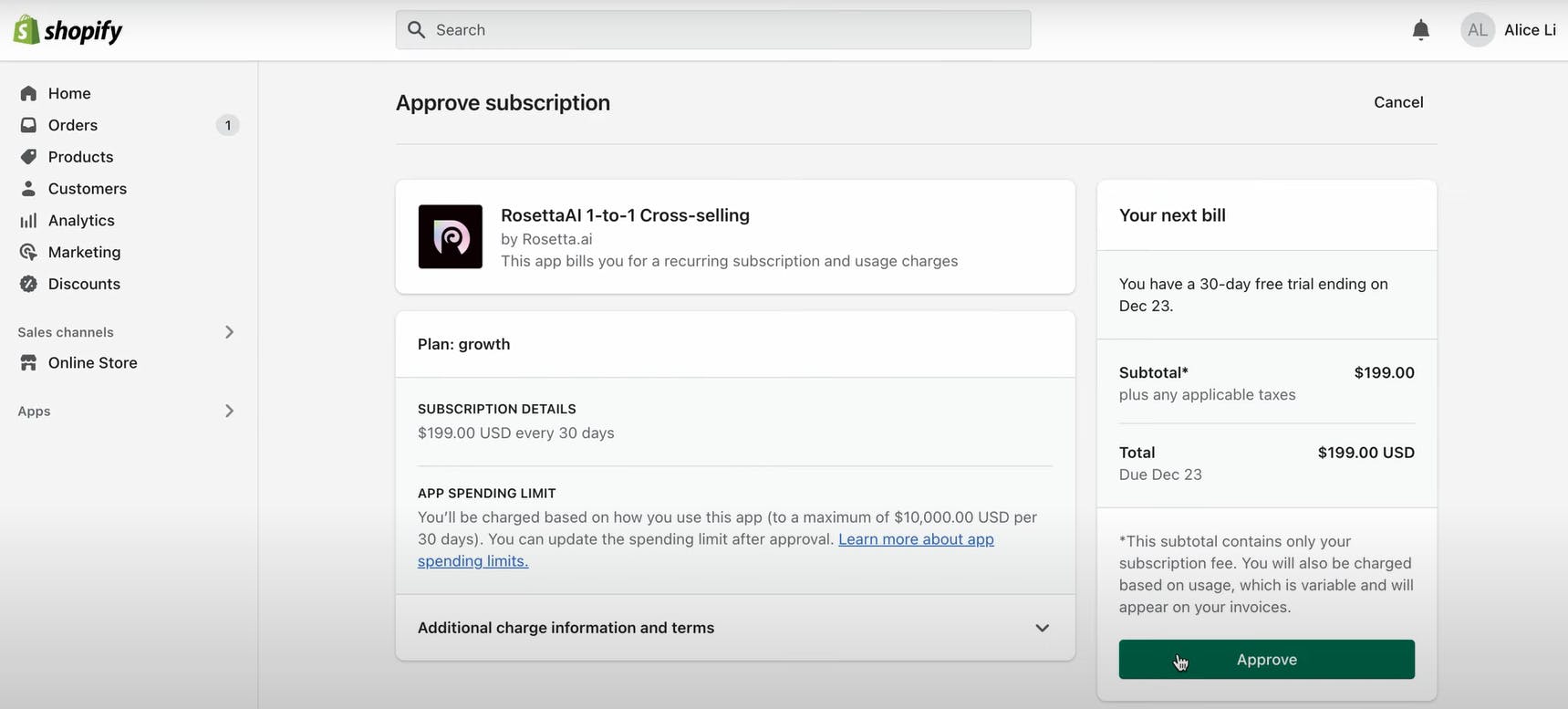Expand the Apps section chevron
The image size is (1568, 709).
pyautogui.click(x=229, y=412)
